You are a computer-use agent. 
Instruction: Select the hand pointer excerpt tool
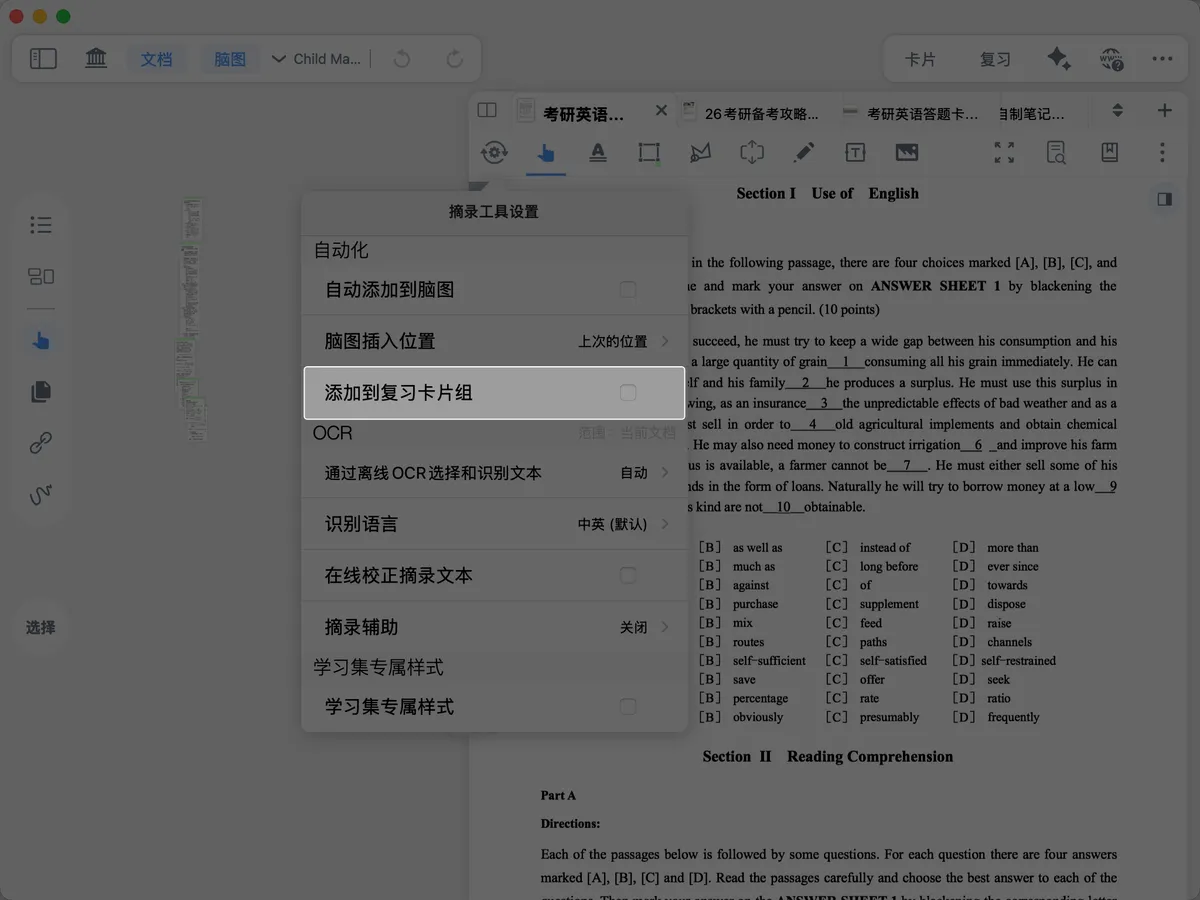point(546,153)
